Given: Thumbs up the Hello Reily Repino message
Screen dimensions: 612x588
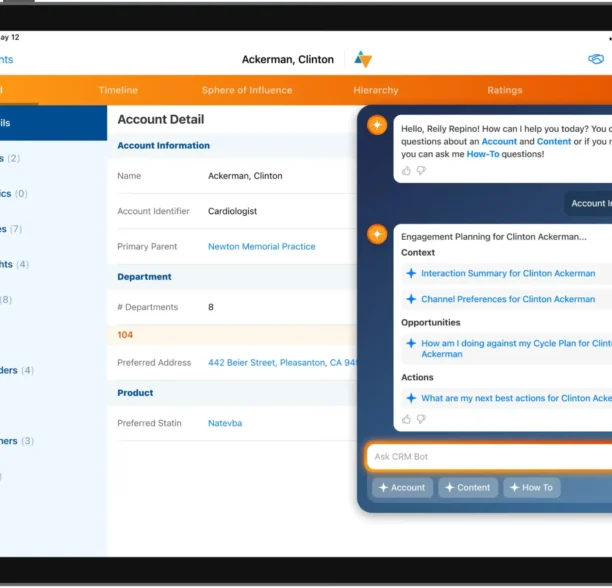Looking at the screenshot, I should coord(406,171).
